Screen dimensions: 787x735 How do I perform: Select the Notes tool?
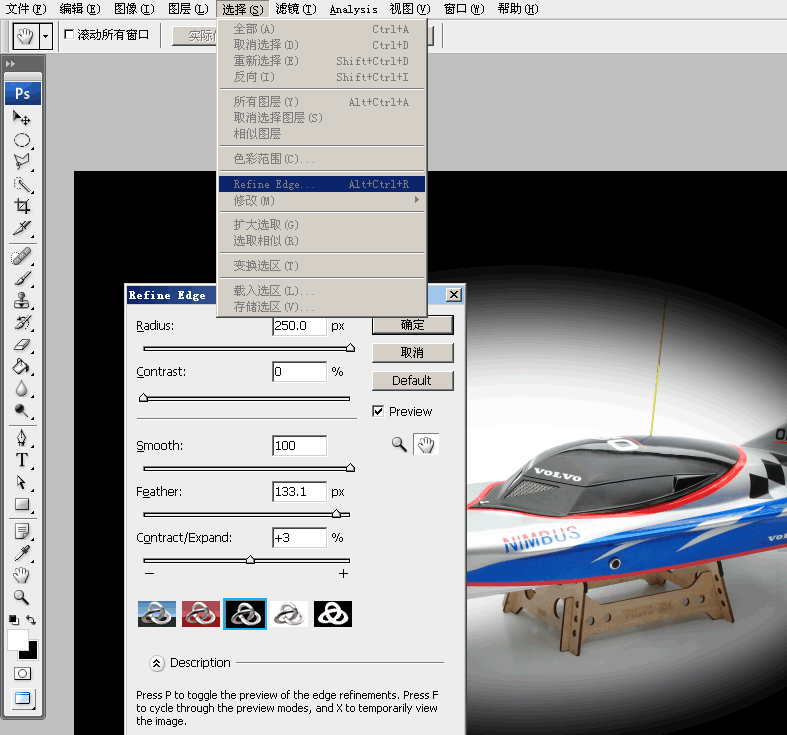[21, 531]
